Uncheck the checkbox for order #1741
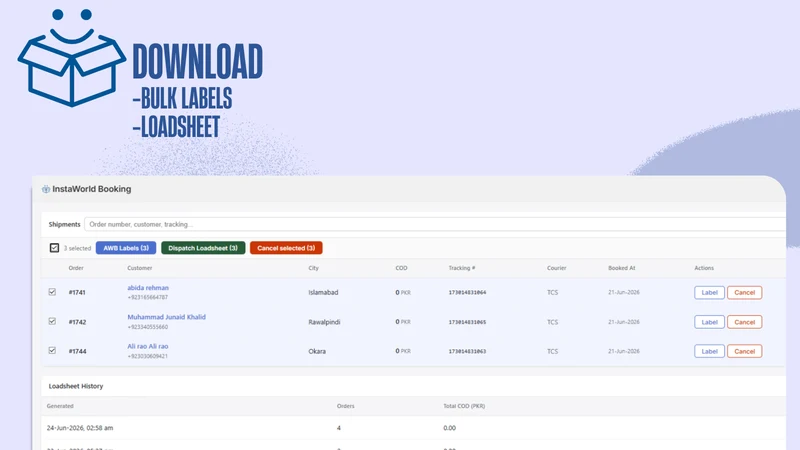The image size is (800, 450). tap(52, 292)
